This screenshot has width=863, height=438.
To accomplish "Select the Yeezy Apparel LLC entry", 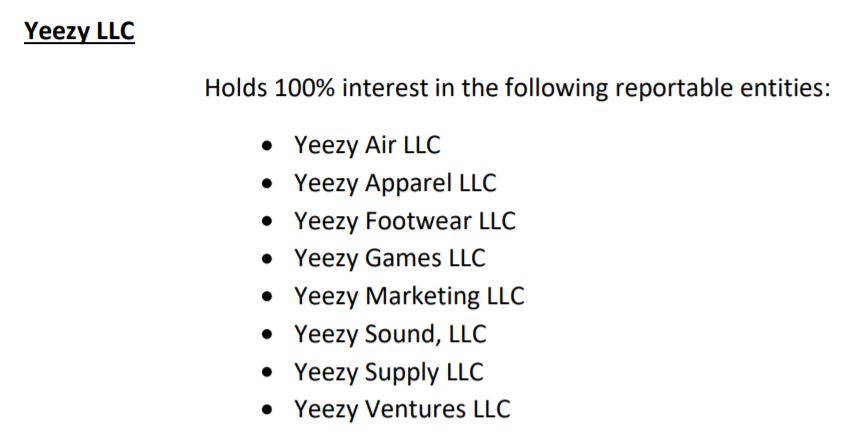I will [x=395, y=183].
